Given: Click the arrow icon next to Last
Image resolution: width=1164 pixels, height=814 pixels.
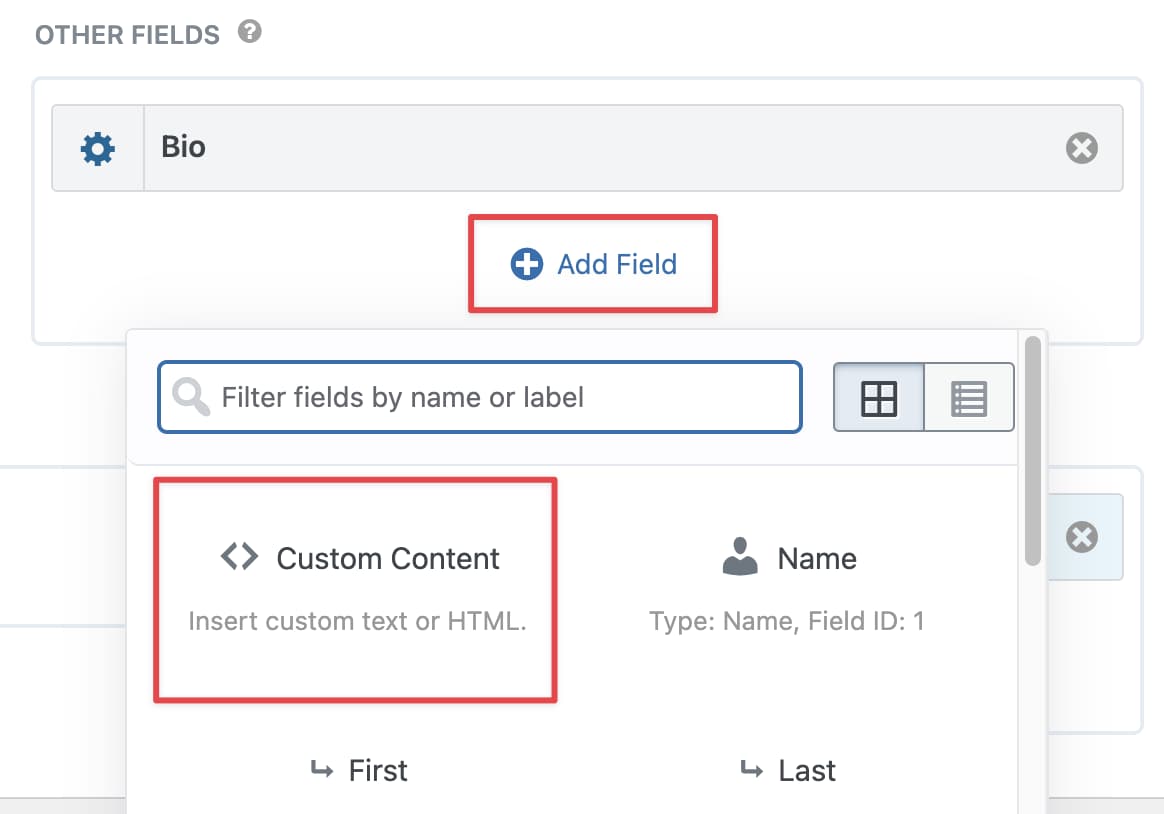Looking at the screenshot, I should [751, 770].
